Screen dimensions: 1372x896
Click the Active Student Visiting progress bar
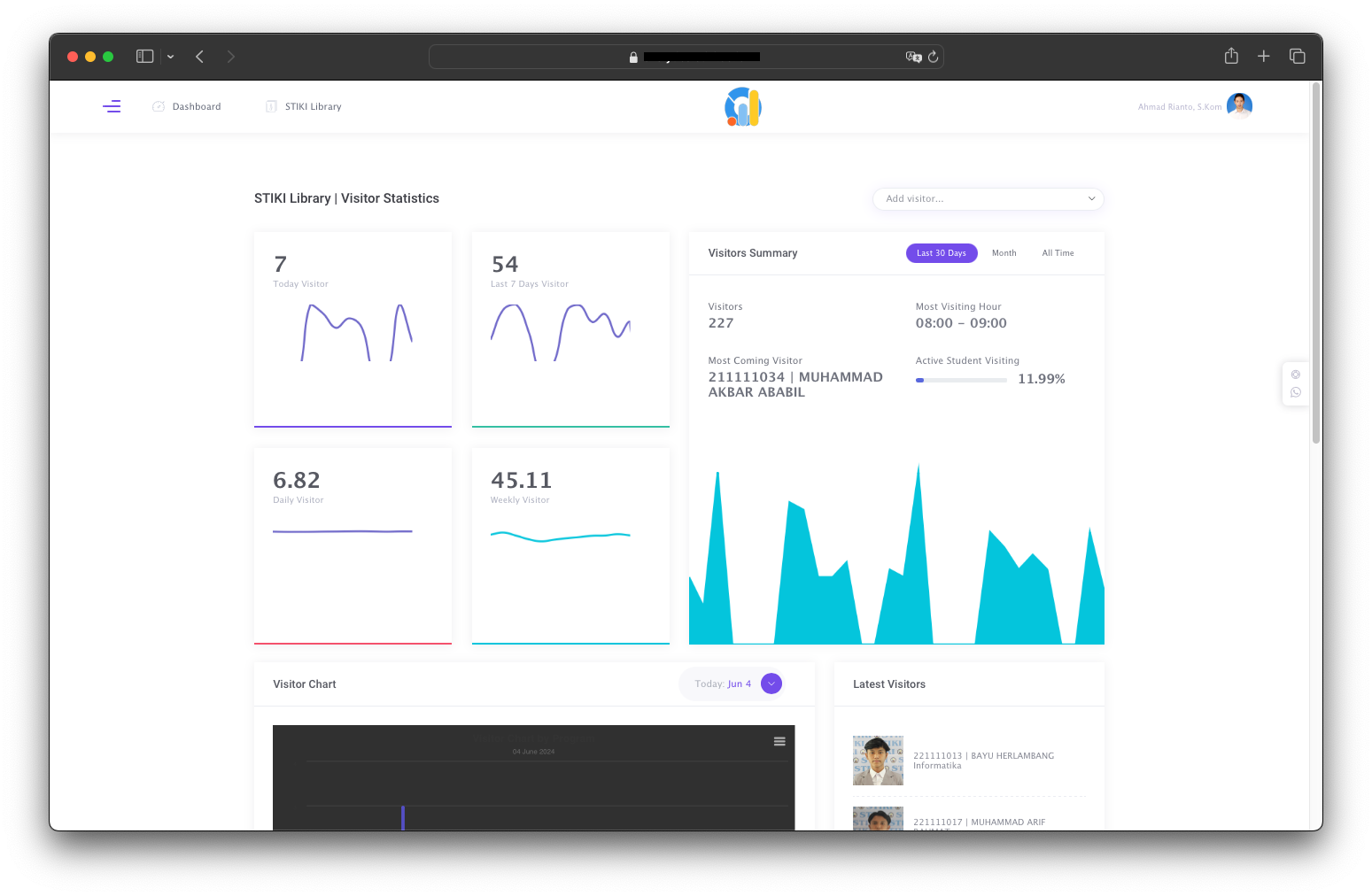coord(961,380)
